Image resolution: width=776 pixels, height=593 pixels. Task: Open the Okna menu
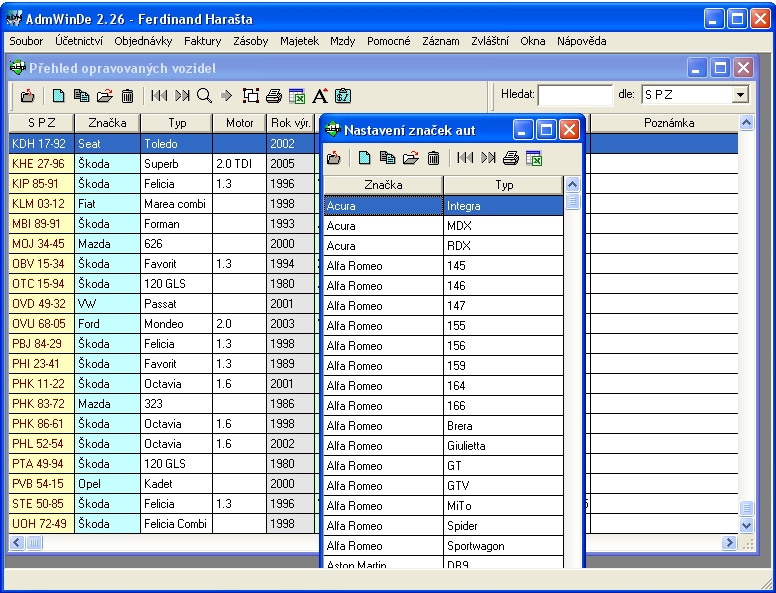pyautogui.click(x=533, y=41)
